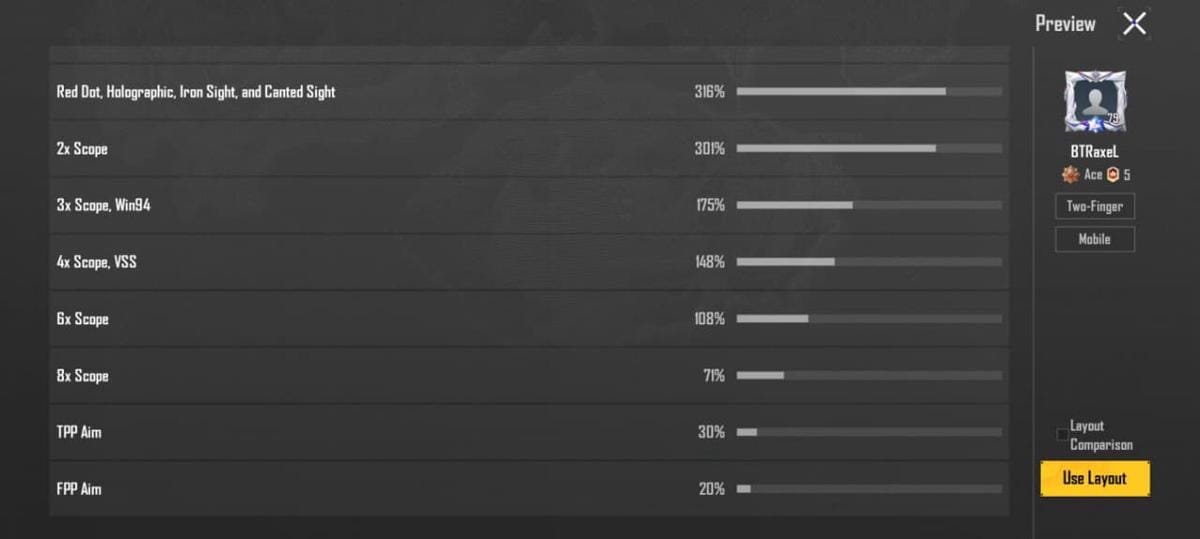The width and height of the screenshot is (1200, 539).
Task: Adjust the TPP Aim slider
Action: coord(868,432)
